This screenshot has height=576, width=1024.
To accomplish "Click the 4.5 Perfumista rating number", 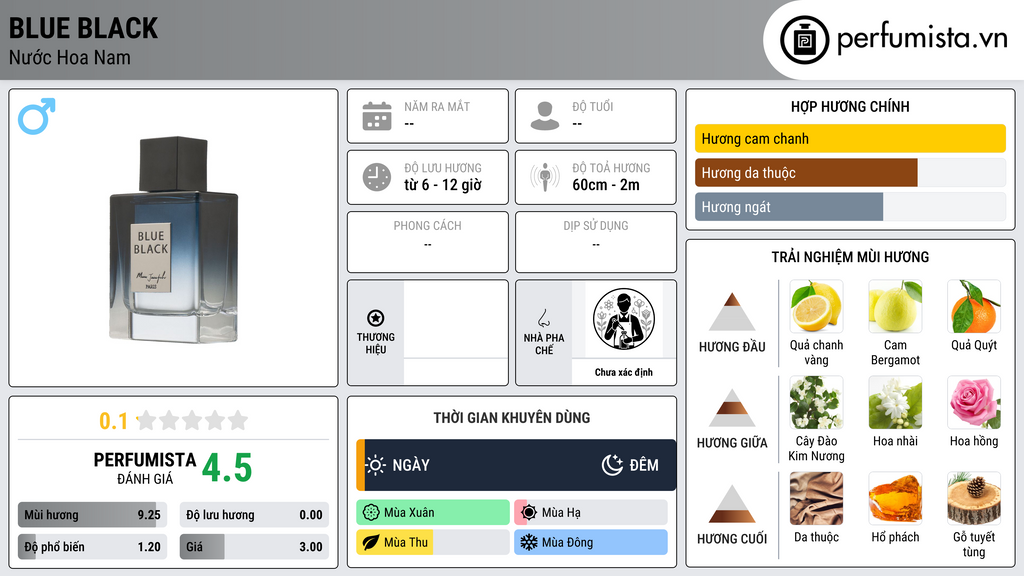I will click(227, 468).
